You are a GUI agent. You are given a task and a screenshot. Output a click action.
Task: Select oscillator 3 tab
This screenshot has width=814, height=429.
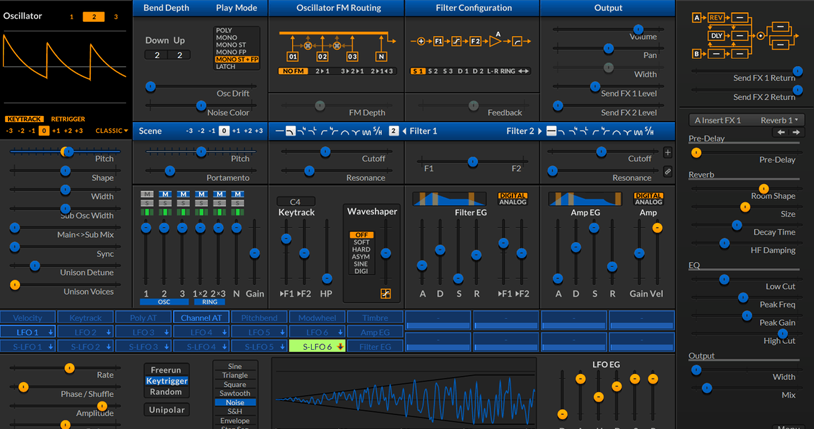click(x=115, y=17)
